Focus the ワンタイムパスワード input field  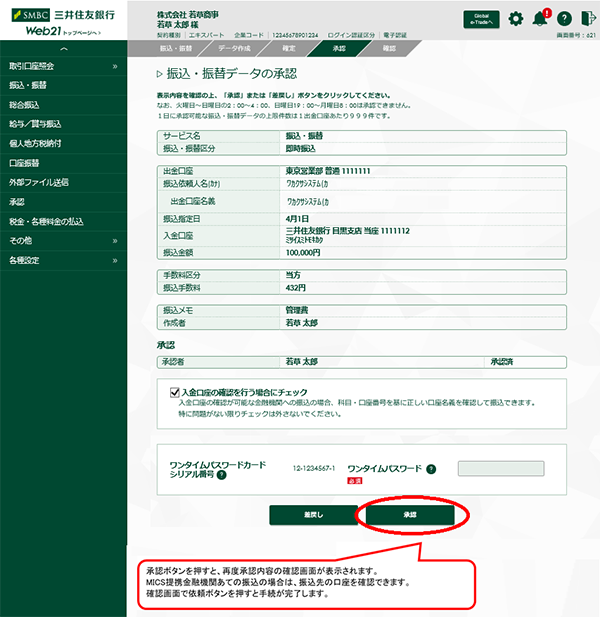tap(501, 469)
